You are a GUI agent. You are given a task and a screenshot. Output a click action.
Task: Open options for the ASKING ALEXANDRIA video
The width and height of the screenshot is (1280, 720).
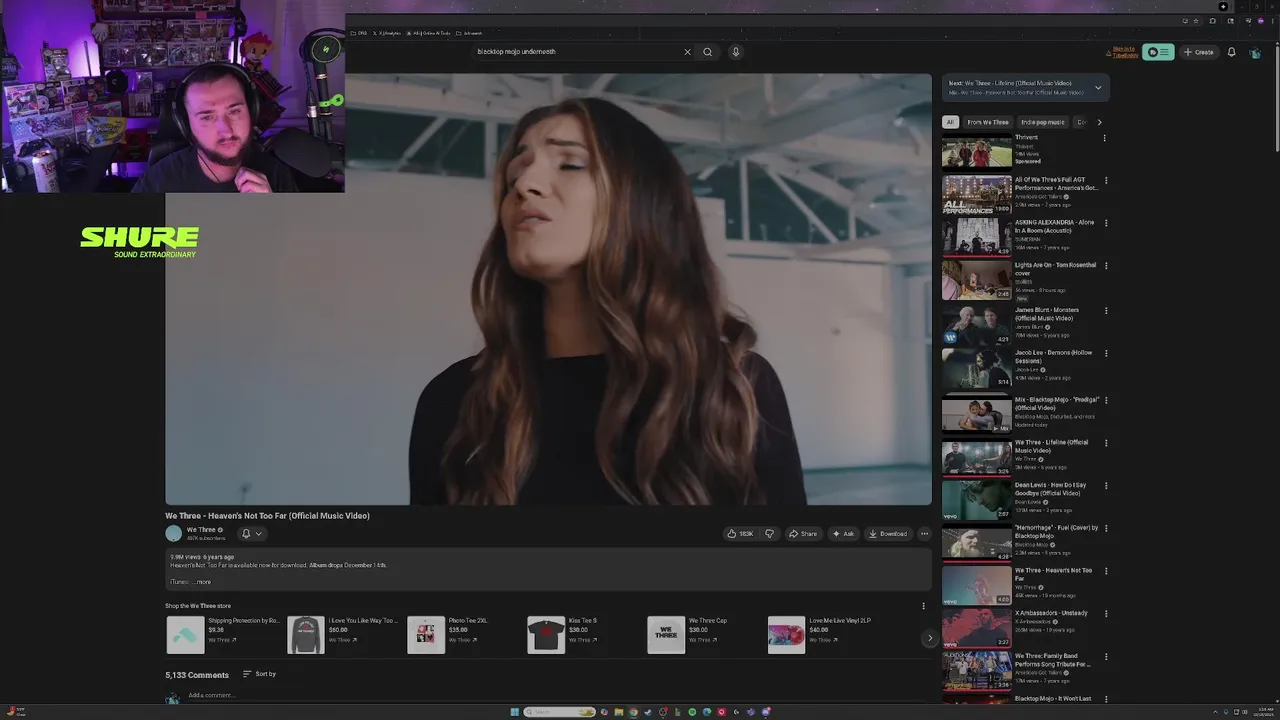(1106, 223)
